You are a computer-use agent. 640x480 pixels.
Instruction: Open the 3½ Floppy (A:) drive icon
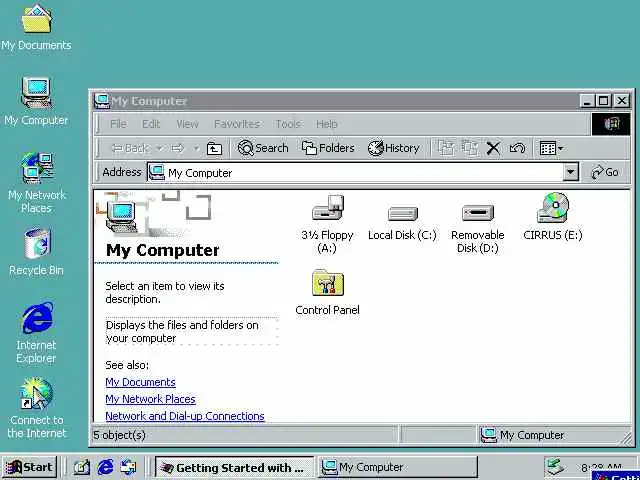click(x=327, y=209)
